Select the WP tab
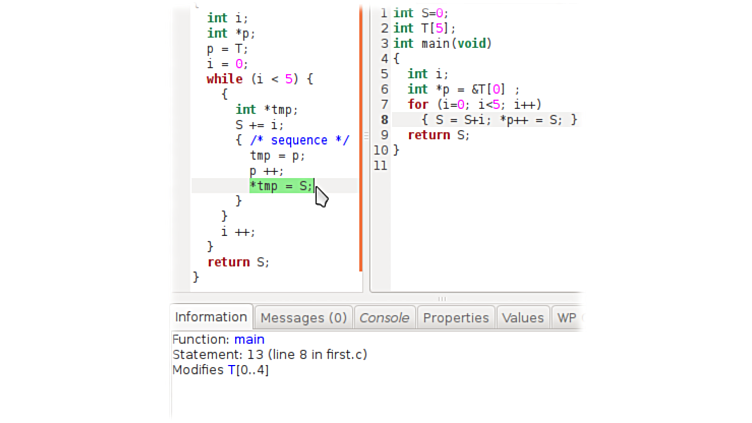Image resolution: width=752 pixels, height=423 pixels. tap(566, 318)
